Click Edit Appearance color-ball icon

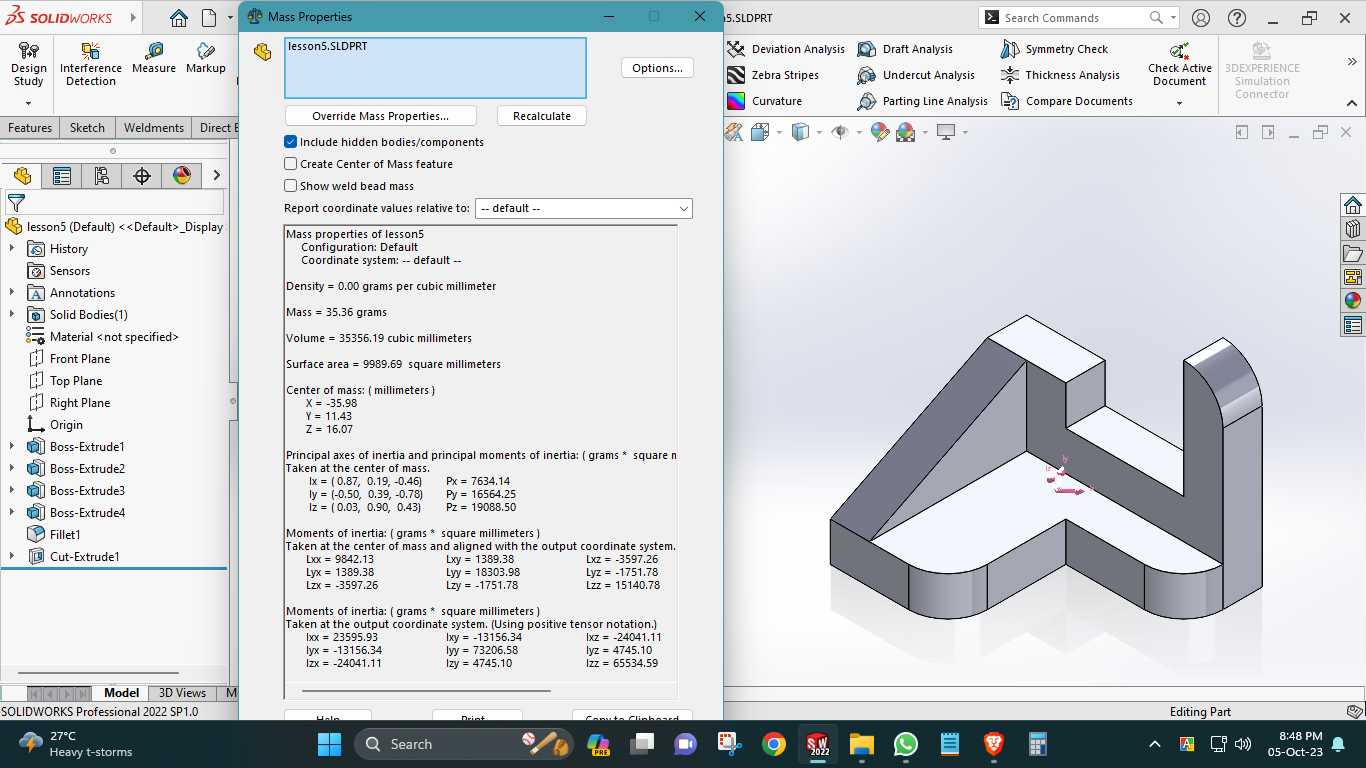(x=879, y=132)
